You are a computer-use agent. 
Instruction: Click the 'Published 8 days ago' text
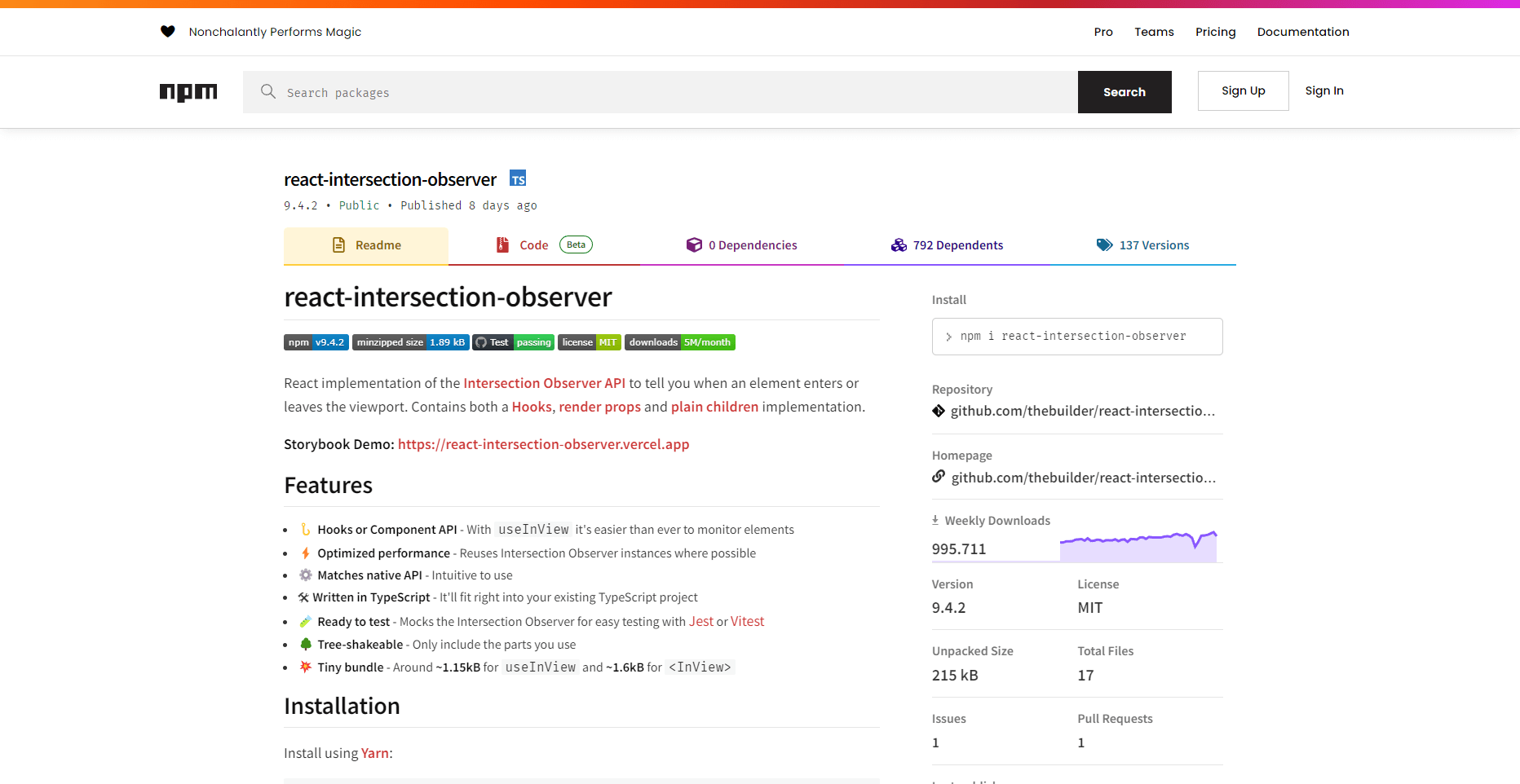[x=469, y=205]
